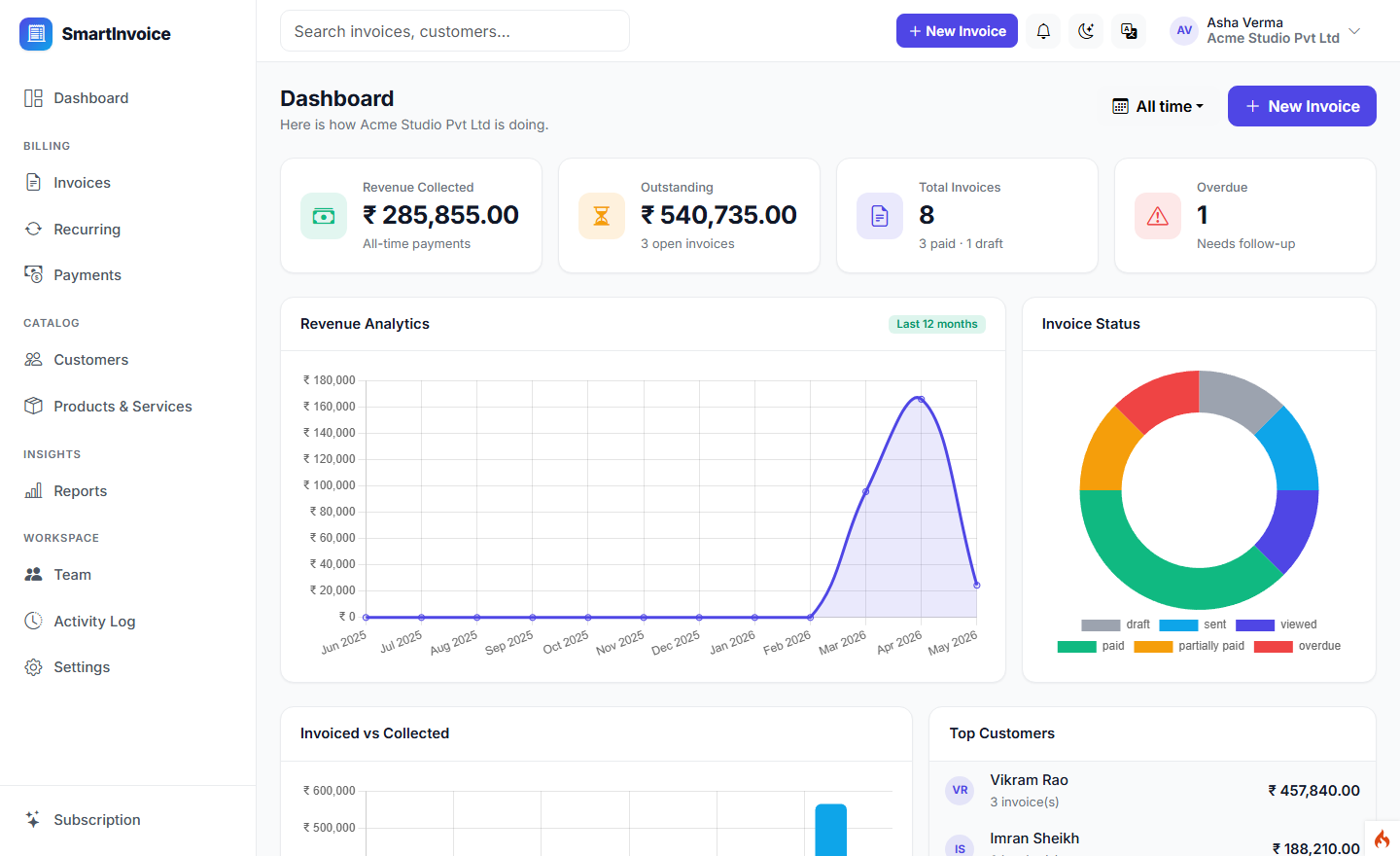This screenshot has height=856, width=1400.
Task: Click the Last 12 months badge
Action: tap(937, 324)
